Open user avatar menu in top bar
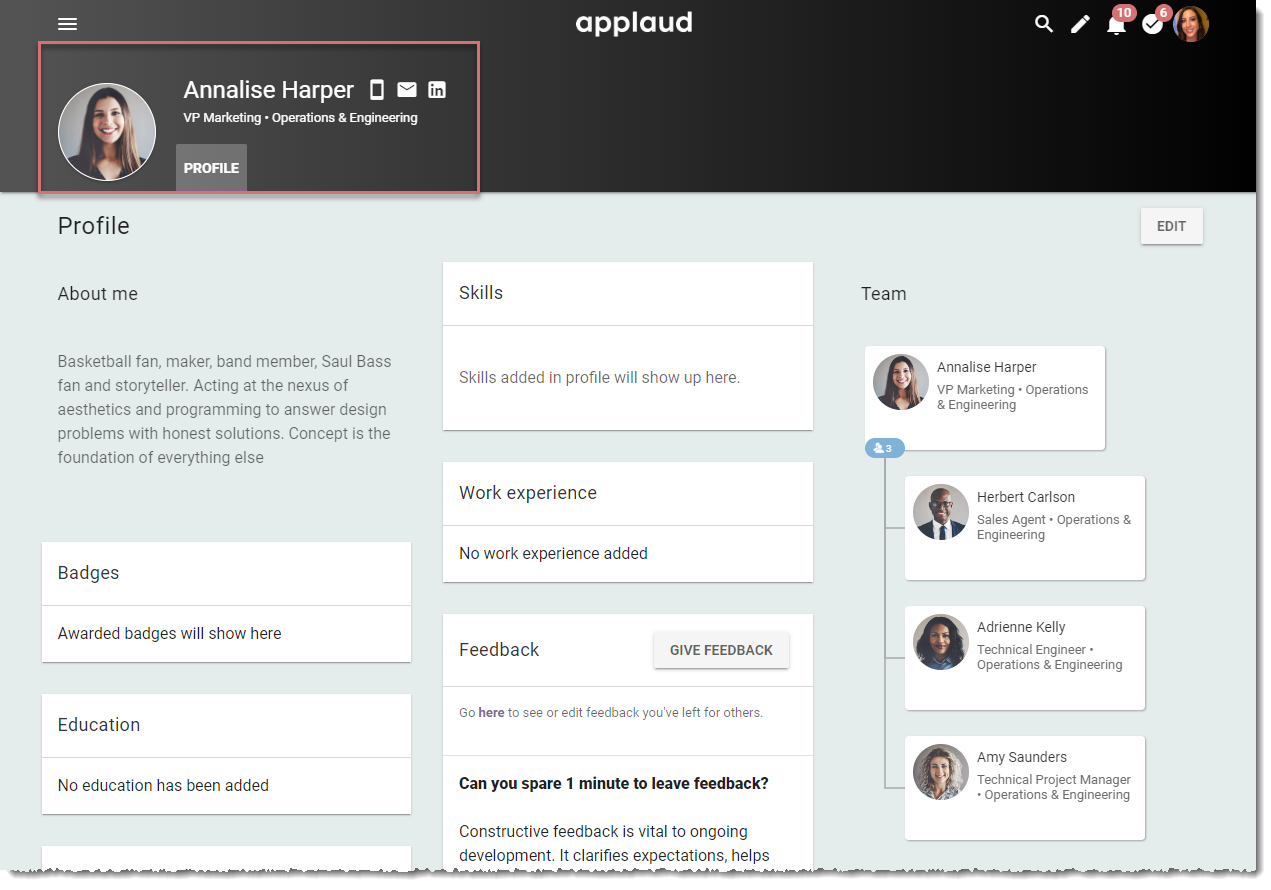Screen dimensions: 1271x890 click(x=1191, y=24)
